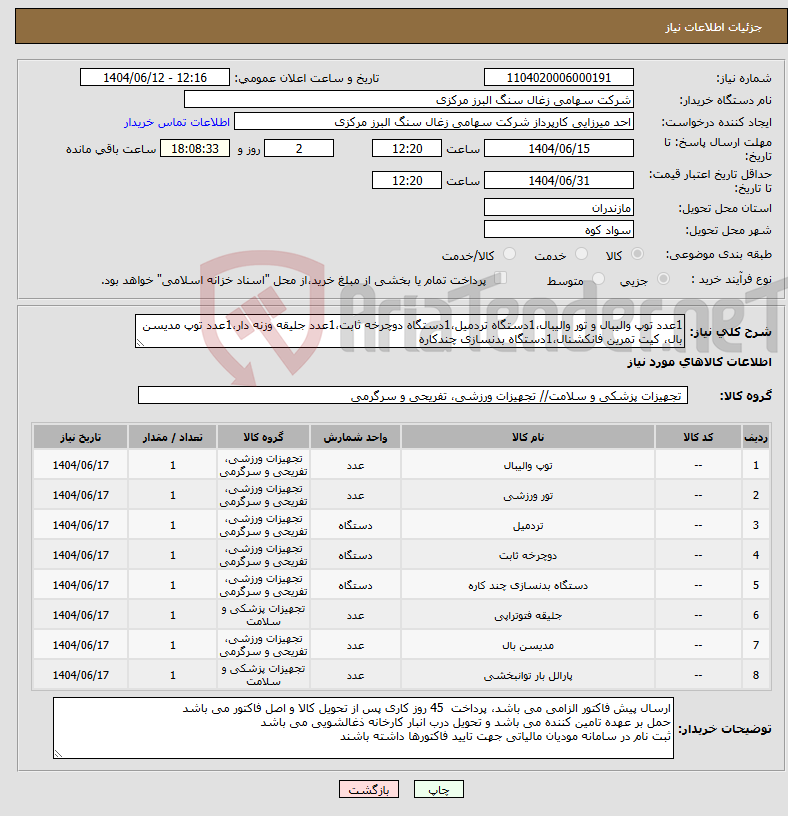Click the public announcement date-time field

[155, 78]
